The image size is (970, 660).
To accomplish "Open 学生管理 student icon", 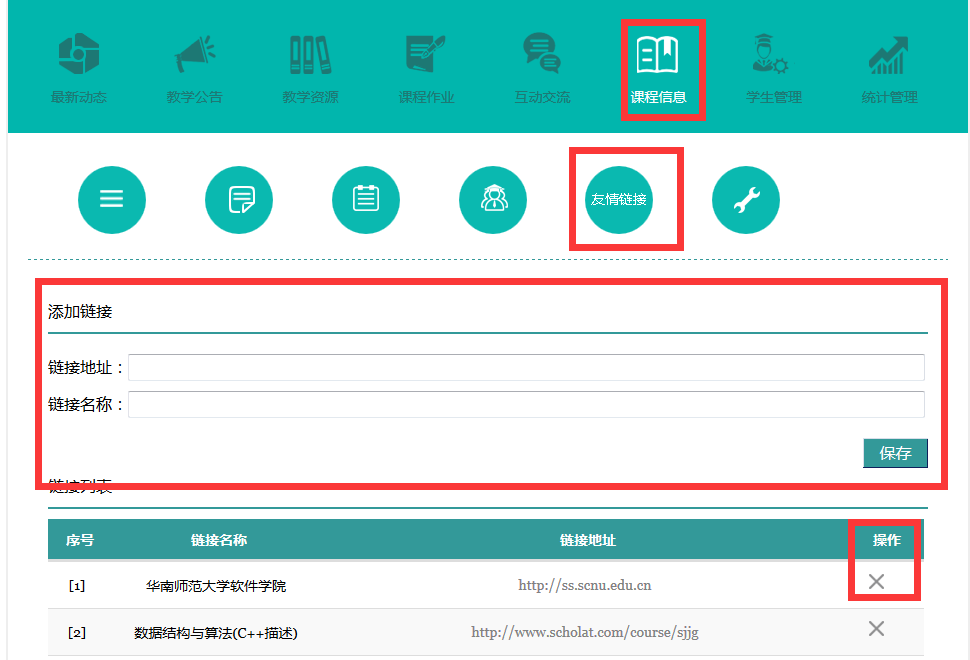I will pyautogui.click(x=773, y=55).
